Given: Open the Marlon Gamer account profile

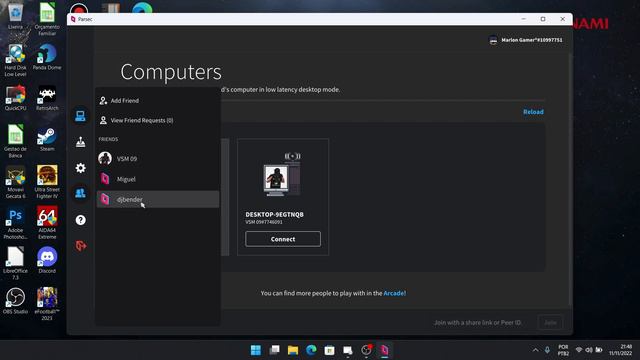Looking at the screenshot, I should 526,40.
